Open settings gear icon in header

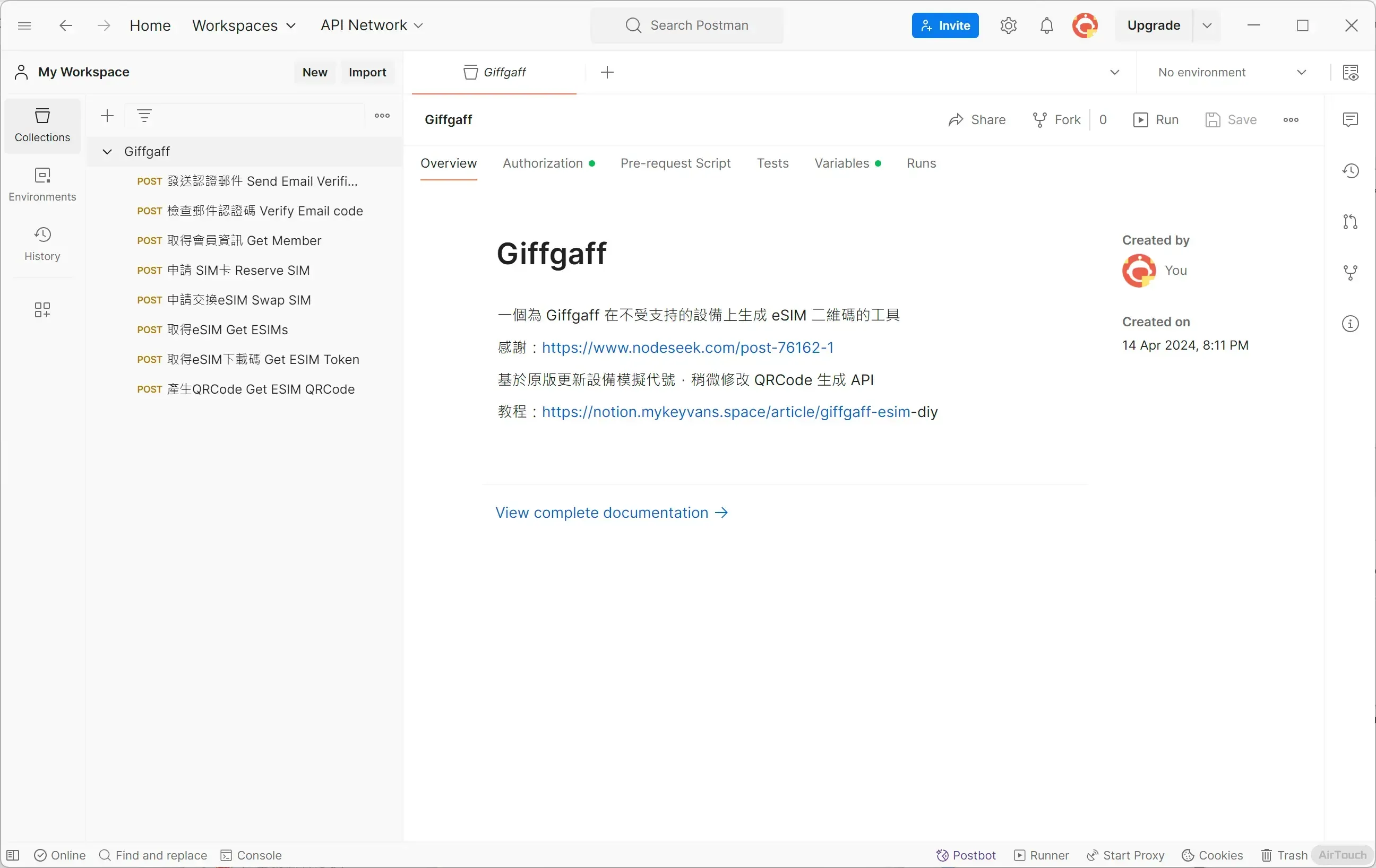tap(1008, 25)
